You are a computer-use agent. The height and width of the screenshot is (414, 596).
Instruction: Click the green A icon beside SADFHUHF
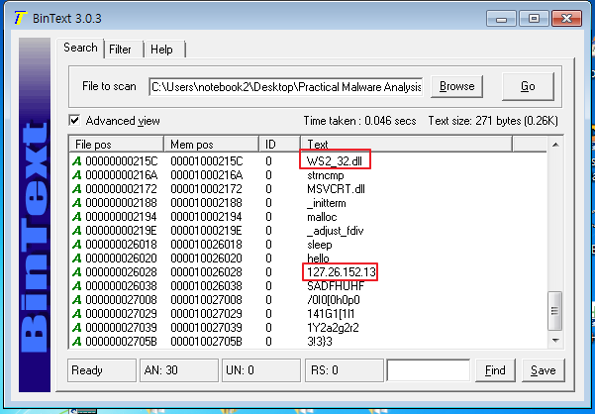coord(77,286)
